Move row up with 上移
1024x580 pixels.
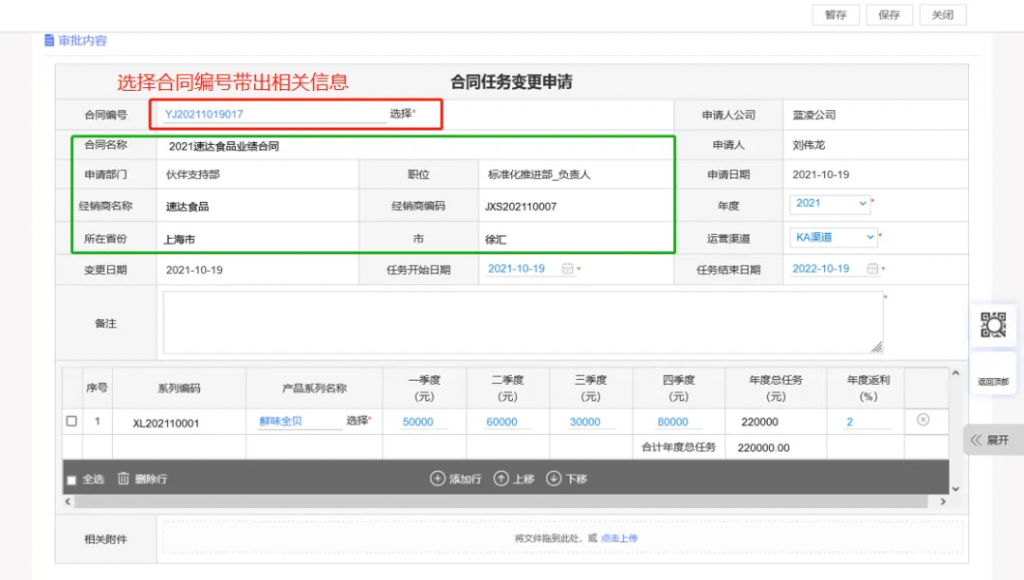coord(502,479)
